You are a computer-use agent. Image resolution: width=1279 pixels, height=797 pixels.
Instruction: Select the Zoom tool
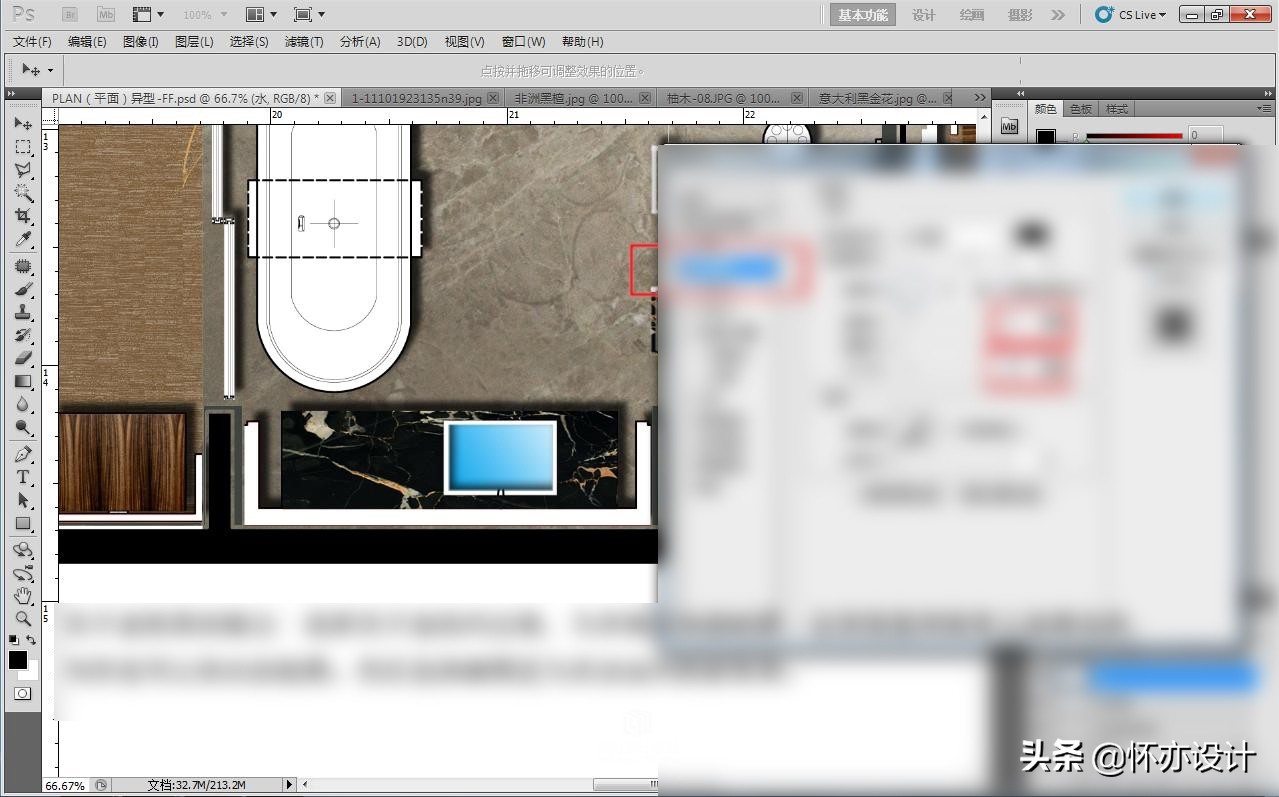pos(23,620)
